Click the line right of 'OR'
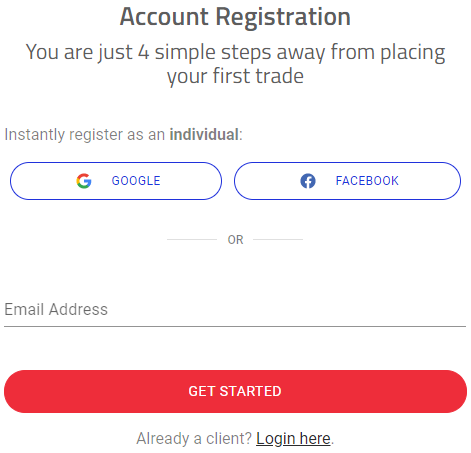The height and width of the screenshot is (453, 471). point(278,239)
